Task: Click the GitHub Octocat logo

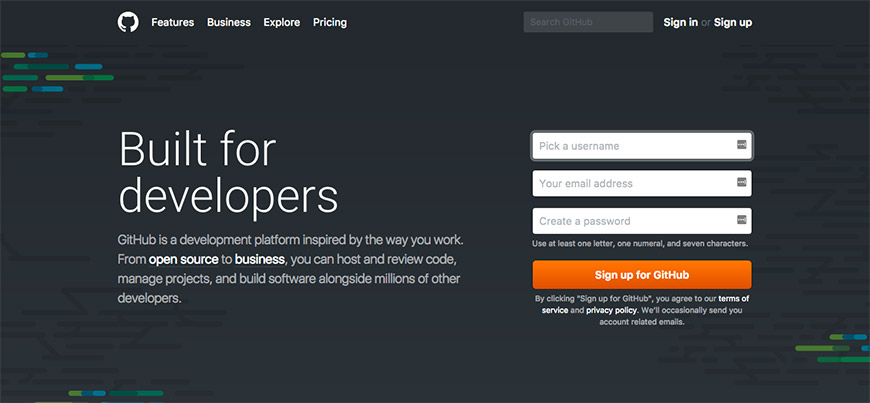Action: 128,22
